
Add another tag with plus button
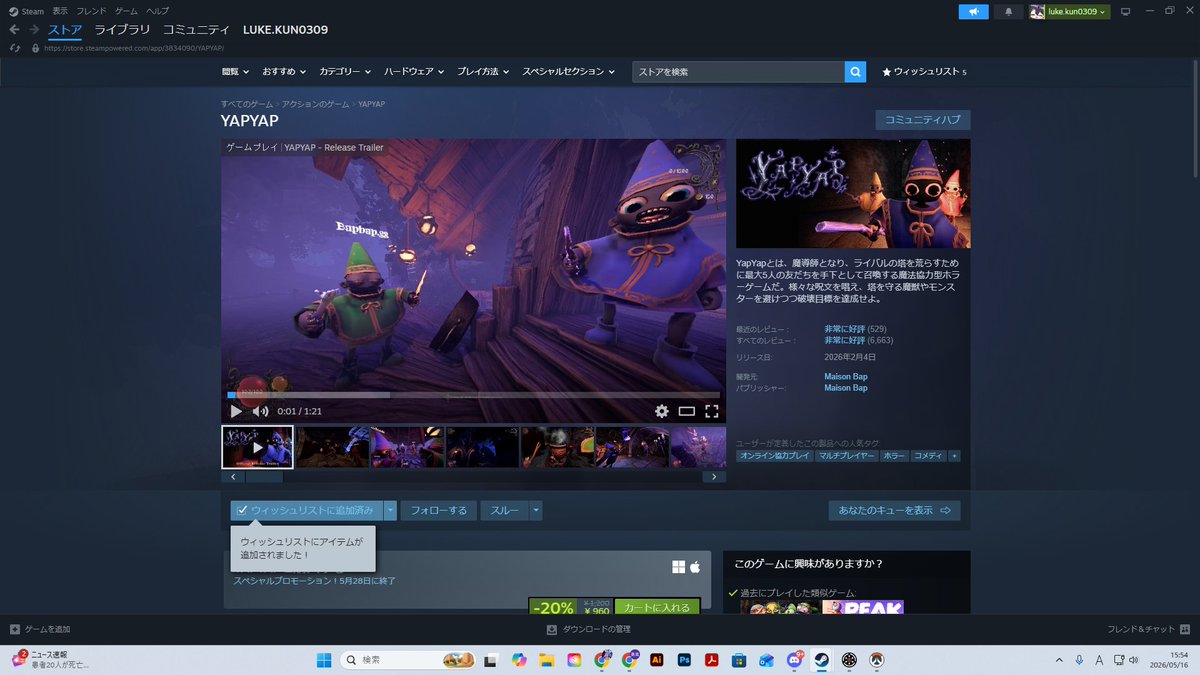pos(954,455)
